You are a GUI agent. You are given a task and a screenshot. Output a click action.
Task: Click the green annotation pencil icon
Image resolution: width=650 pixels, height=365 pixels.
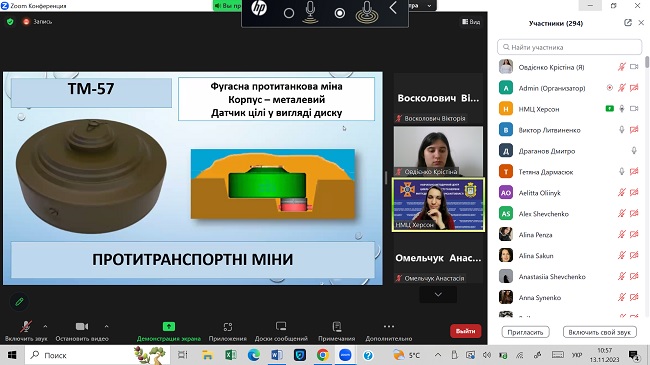pyautogui.click(x=19, y=302)
